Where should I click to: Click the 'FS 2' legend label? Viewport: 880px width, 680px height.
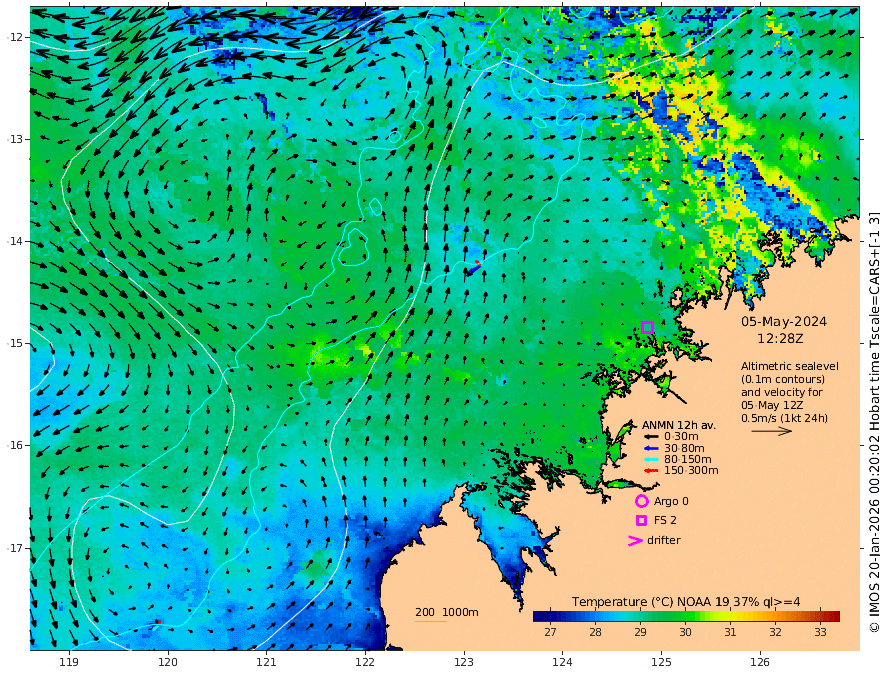click(665, 520)
